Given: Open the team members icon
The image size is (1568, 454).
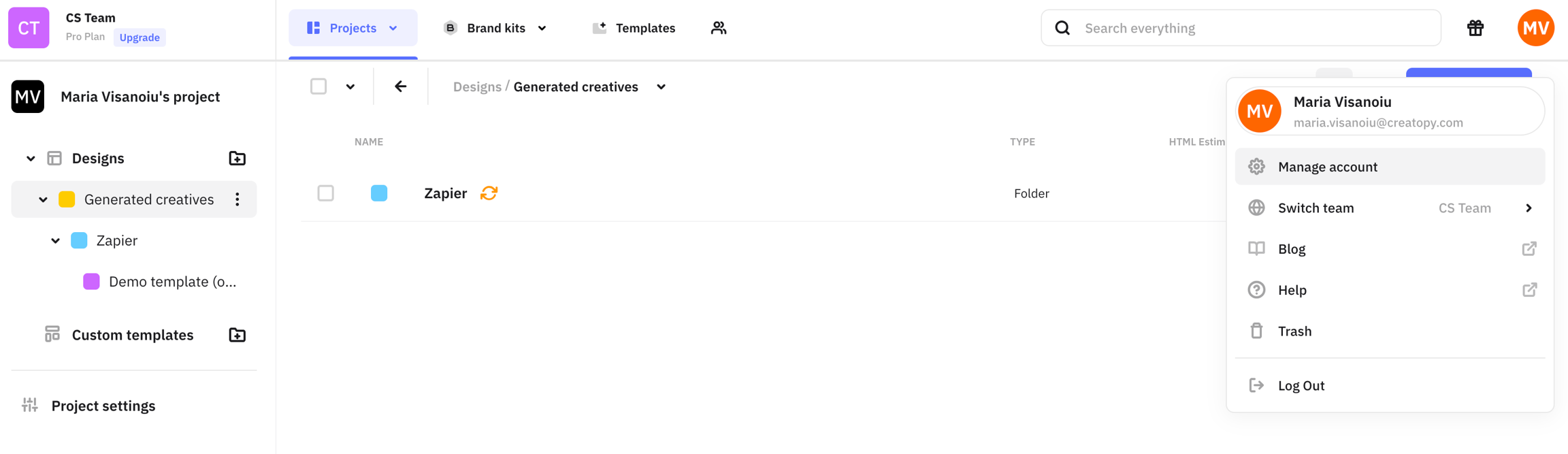Looking at the screenshot, I should tap(719, 28).
